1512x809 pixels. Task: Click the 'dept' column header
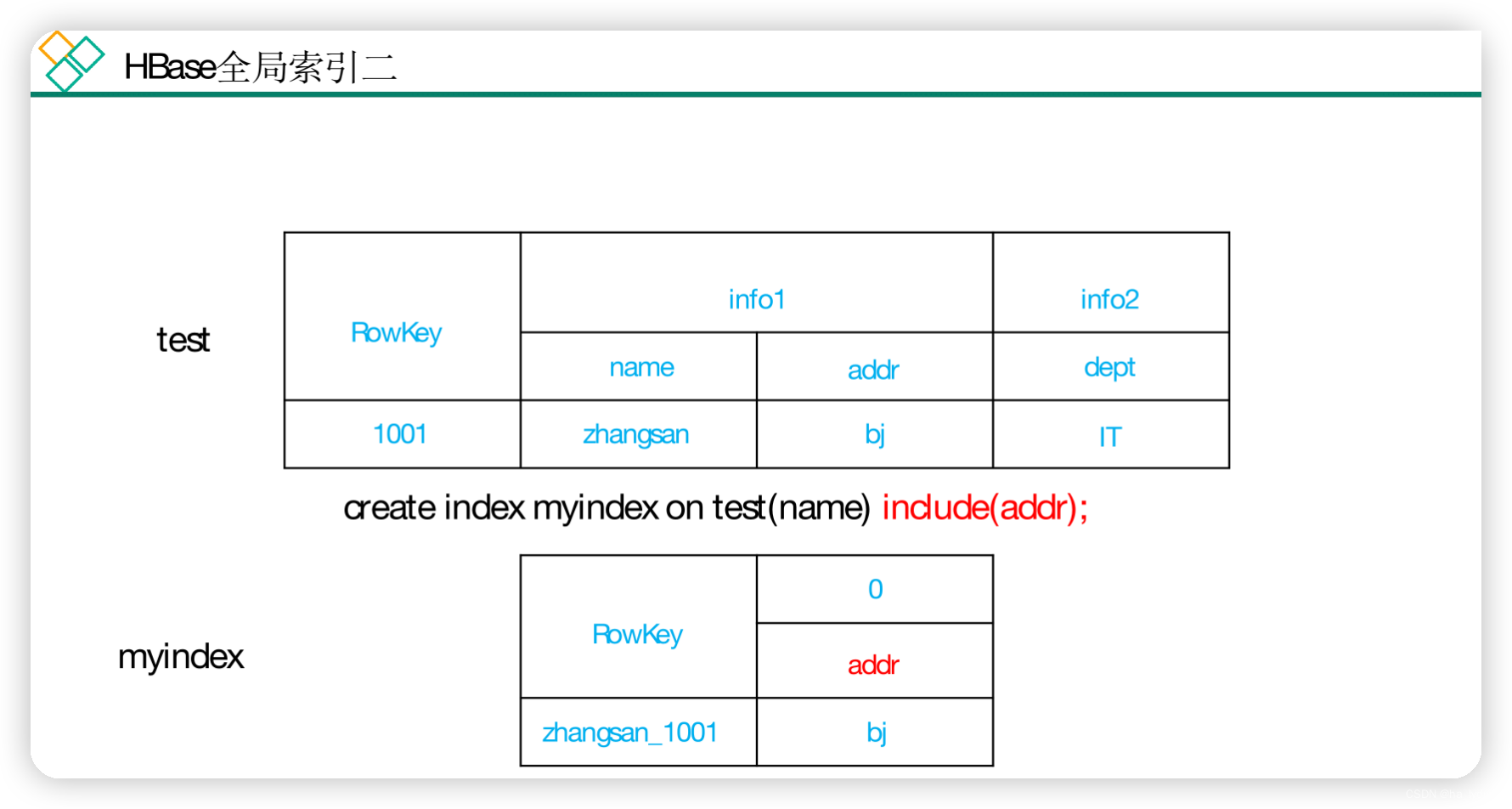click(x=1109, y=368)
